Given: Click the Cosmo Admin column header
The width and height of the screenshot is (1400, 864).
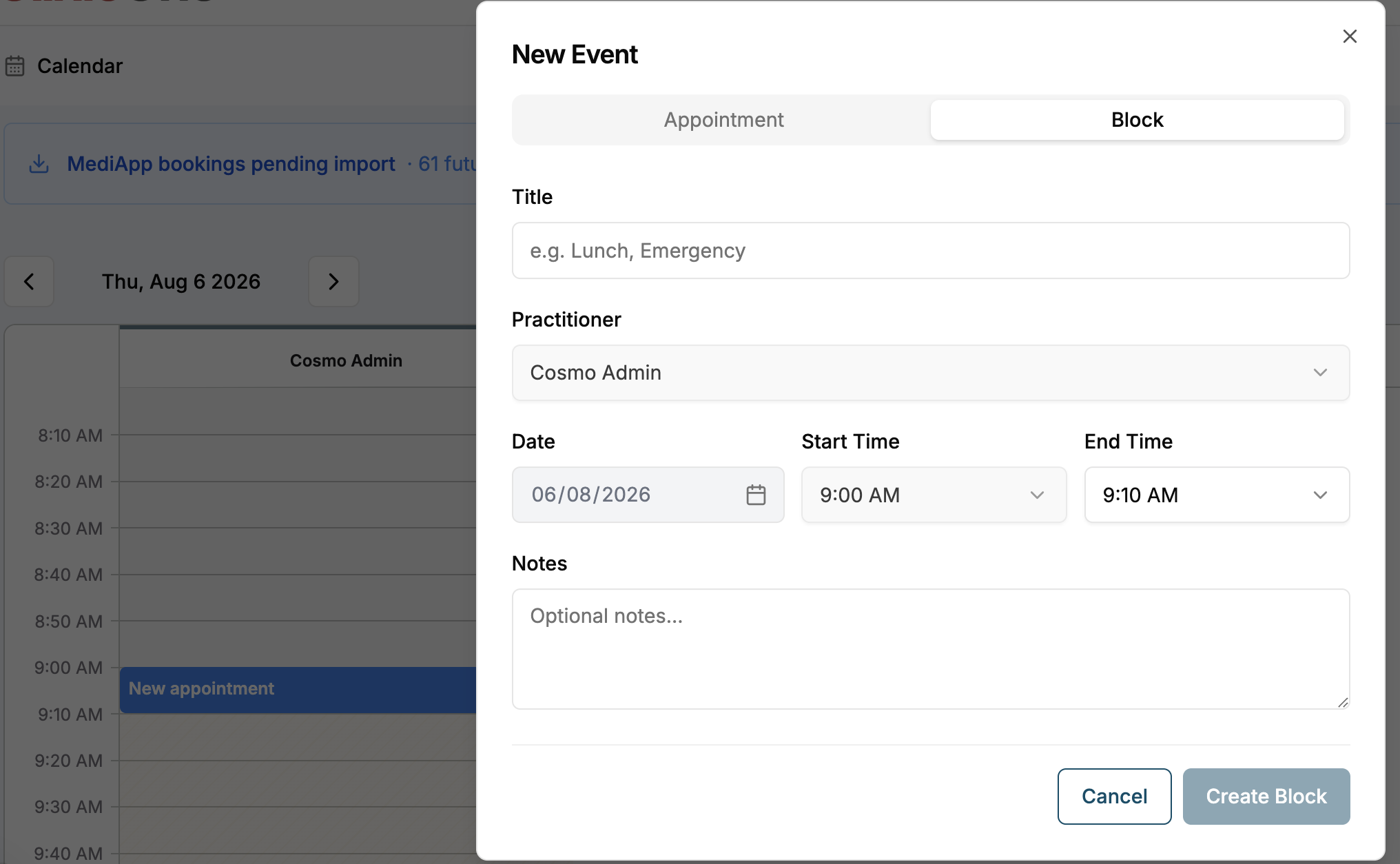Looking at the screenshot, I should coord(346,360).
